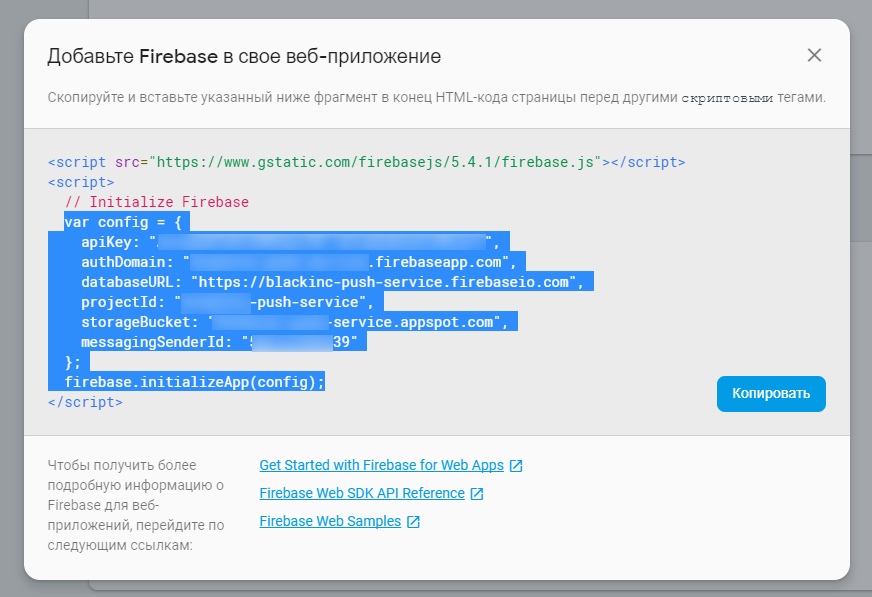Click the '// Initialize Firebase' comment line
872x597 pixels.
(x=157, y=202)
